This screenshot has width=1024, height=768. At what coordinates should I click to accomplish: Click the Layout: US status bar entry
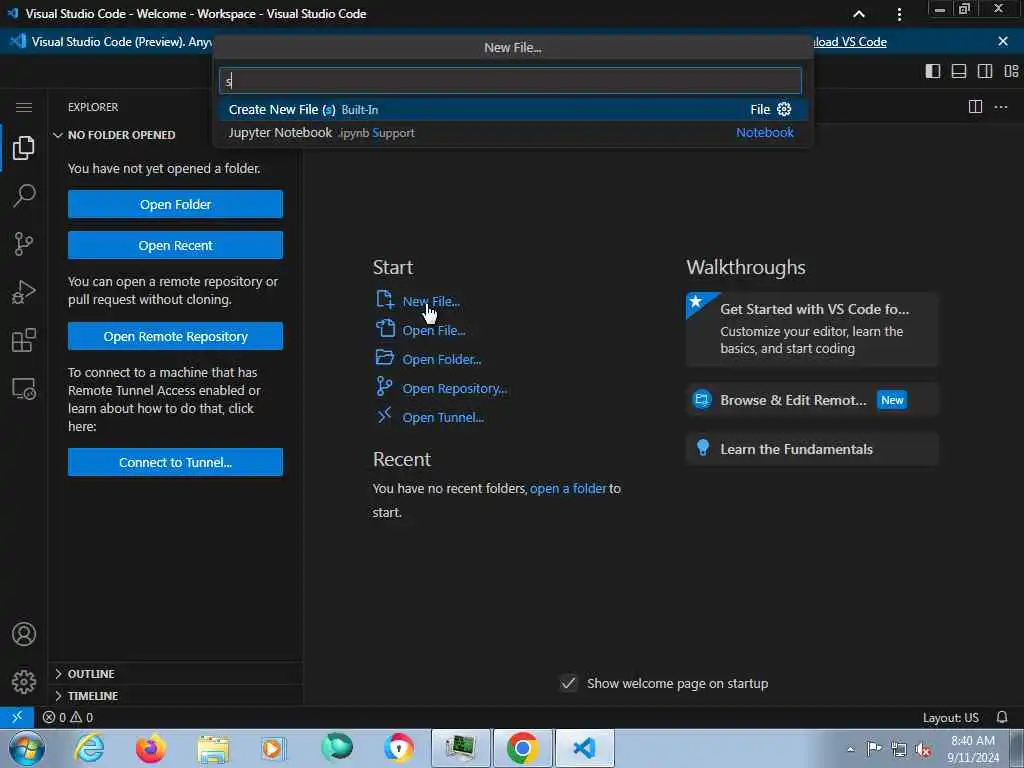(950, 717)
